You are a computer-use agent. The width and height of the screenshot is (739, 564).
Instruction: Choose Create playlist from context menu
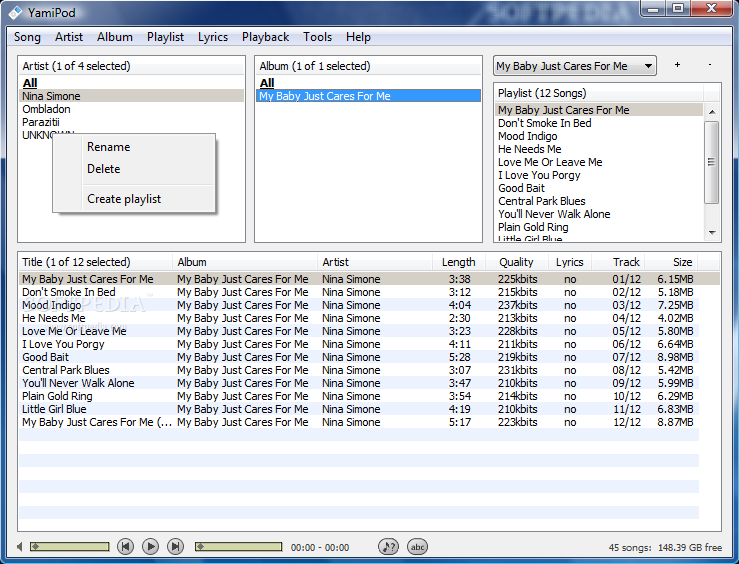tap(124, 199)
